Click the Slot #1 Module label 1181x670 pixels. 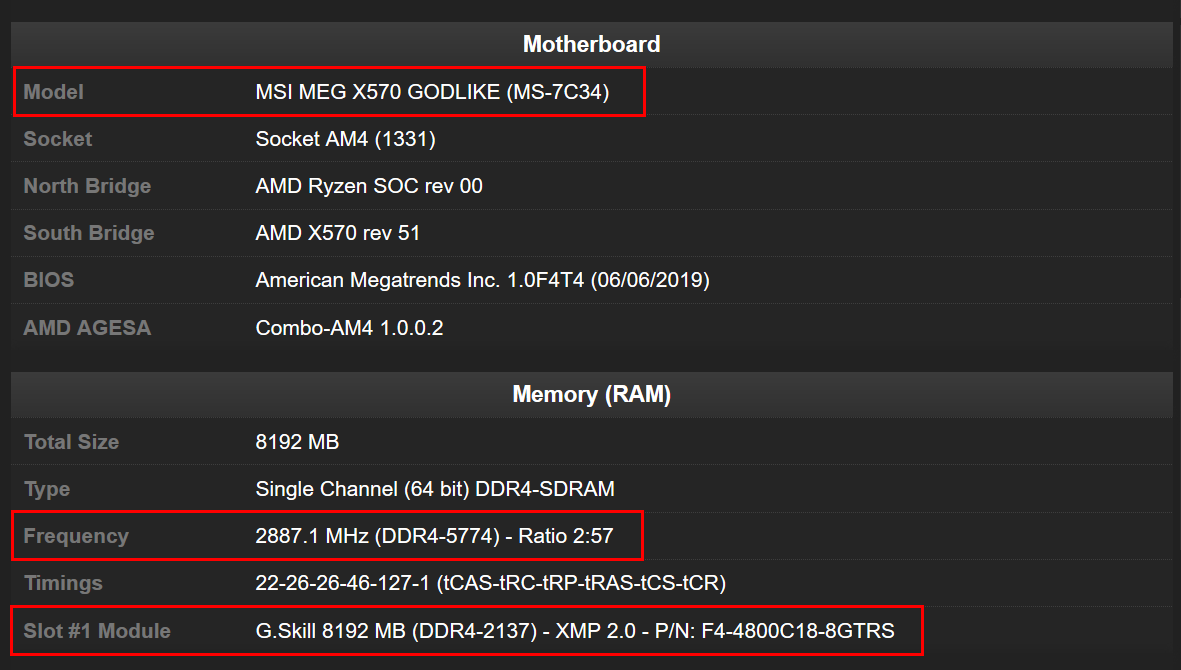(x=97, y=631)
